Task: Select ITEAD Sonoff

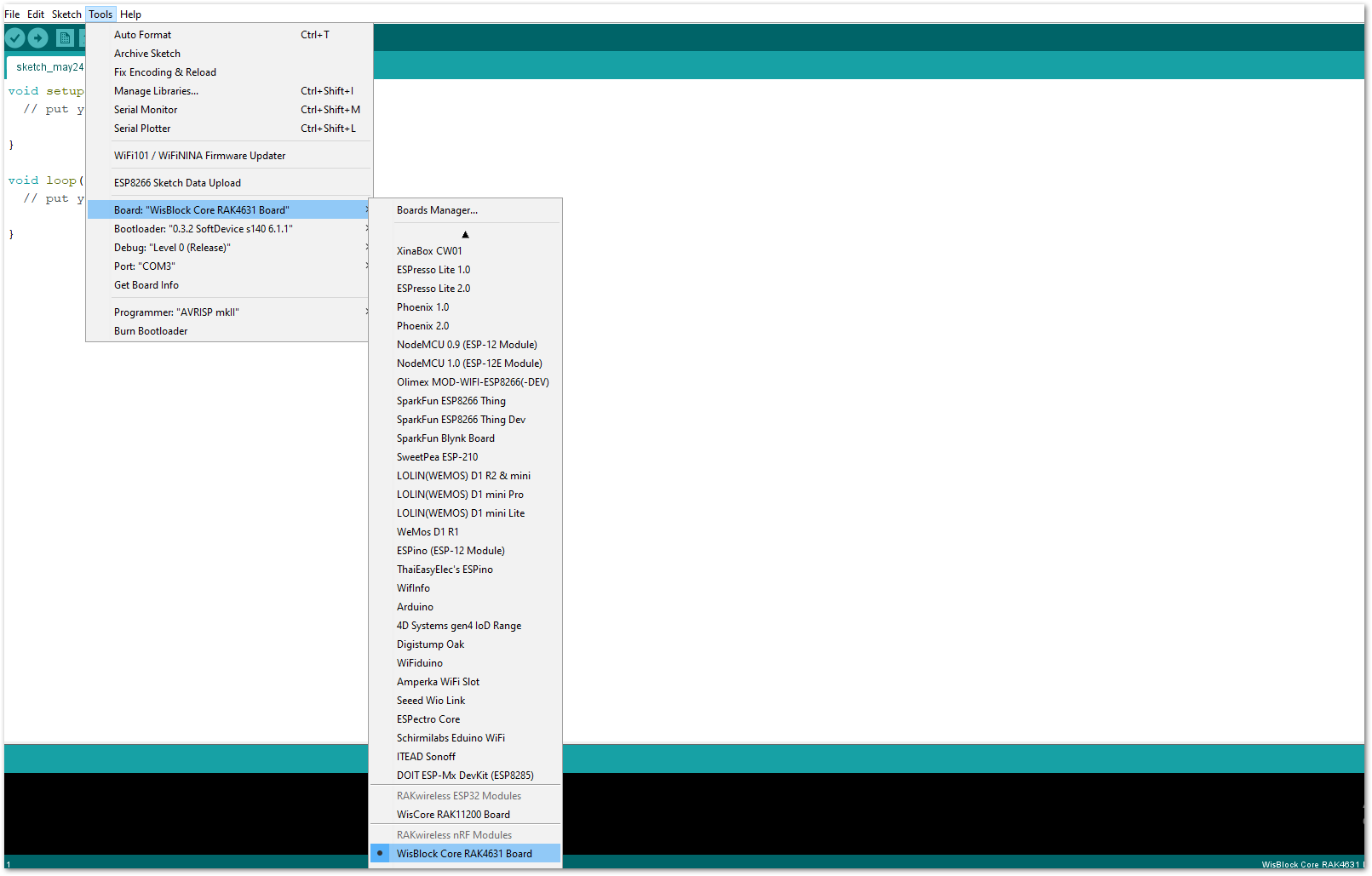Action: click(465, 757)
